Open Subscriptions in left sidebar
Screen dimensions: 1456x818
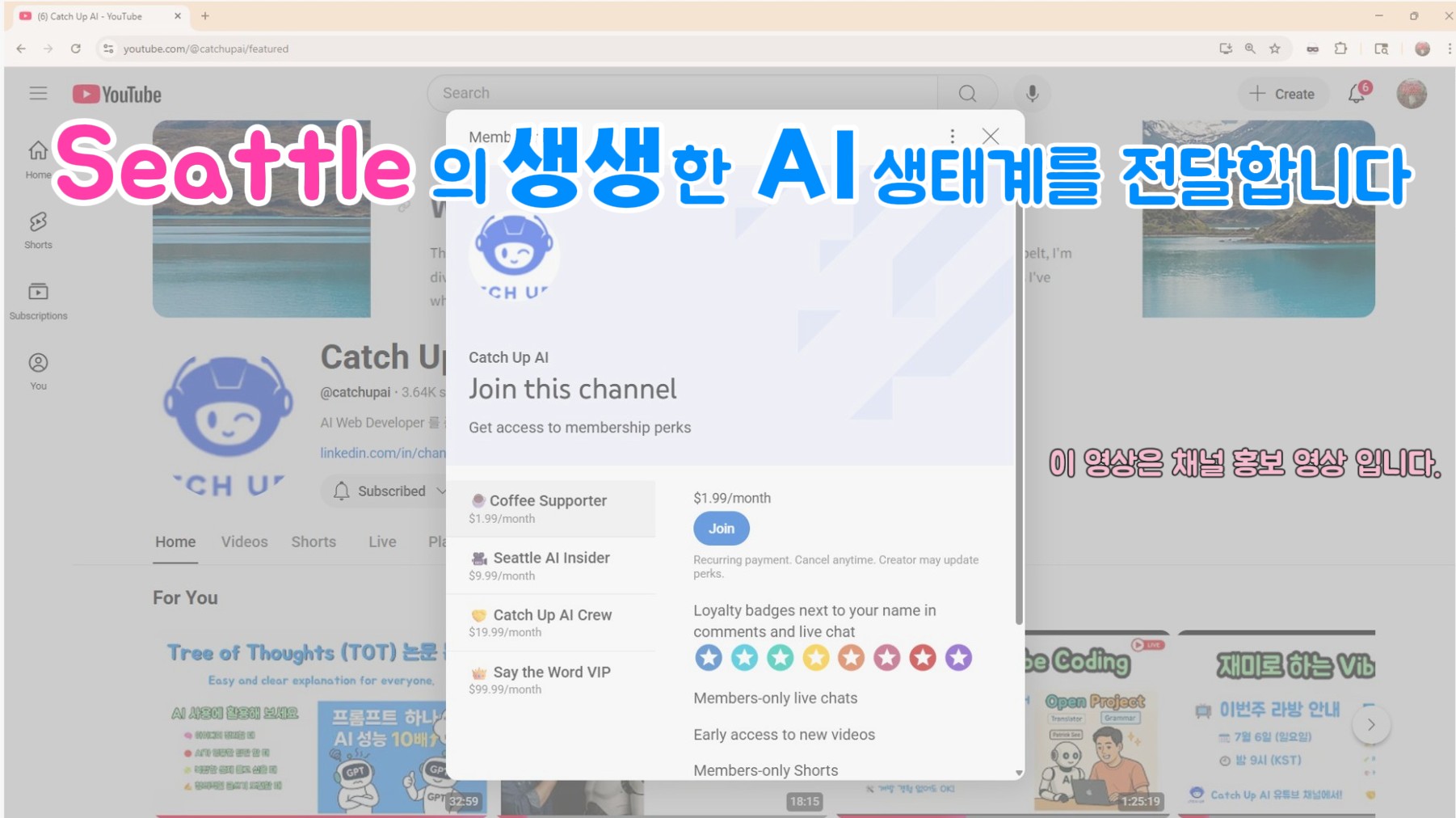click(38, 301)
